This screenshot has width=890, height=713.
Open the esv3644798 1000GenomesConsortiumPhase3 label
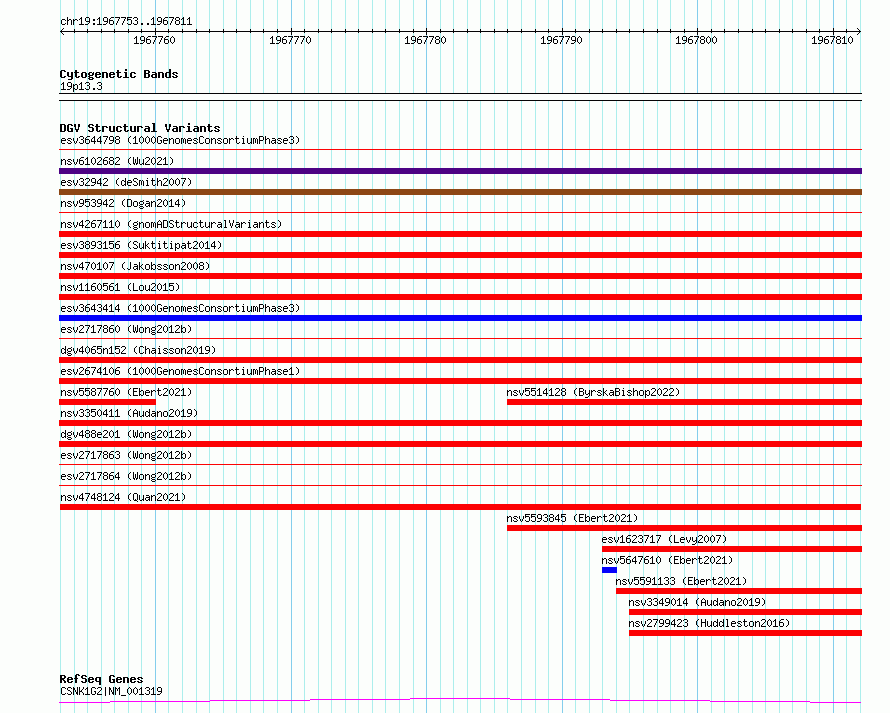pos(180,140)
